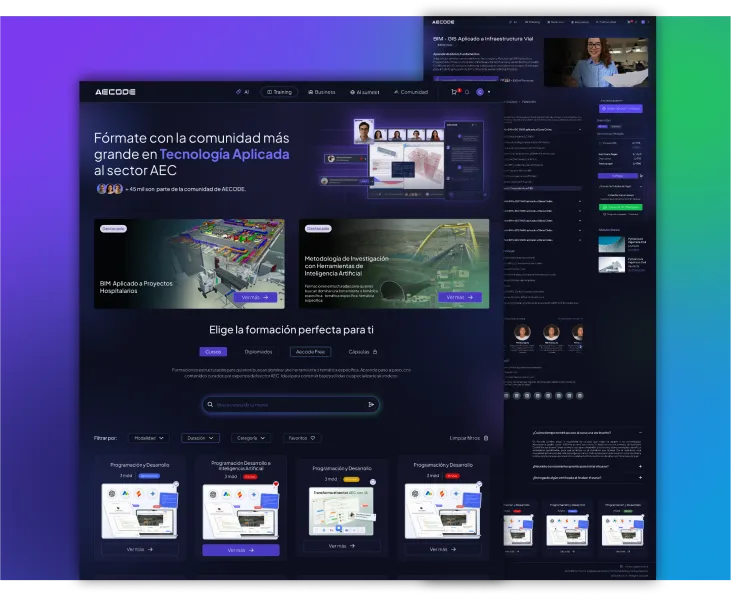Open the Categoría filter dropdown
Image resolution: width=731 pixels, height=596 pixels.
(250, 438)
